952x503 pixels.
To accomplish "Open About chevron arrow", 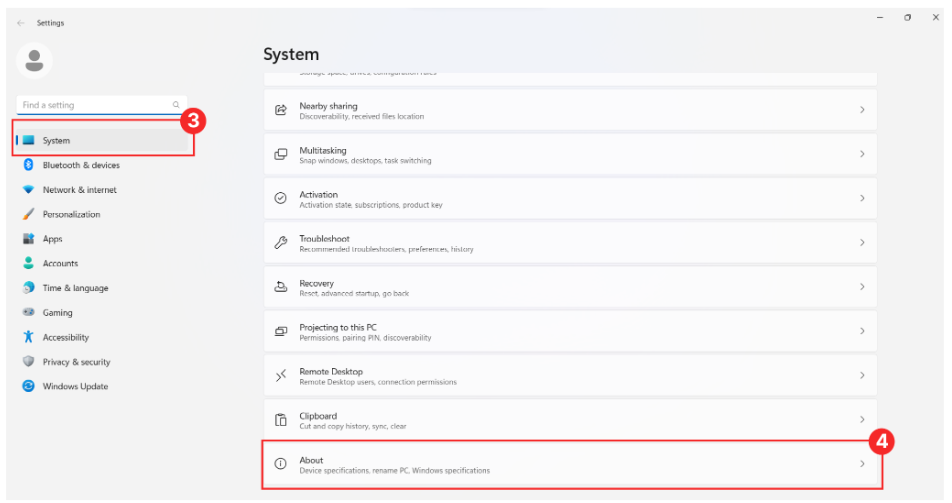I will pyautogui.click(x=862, y=464).
